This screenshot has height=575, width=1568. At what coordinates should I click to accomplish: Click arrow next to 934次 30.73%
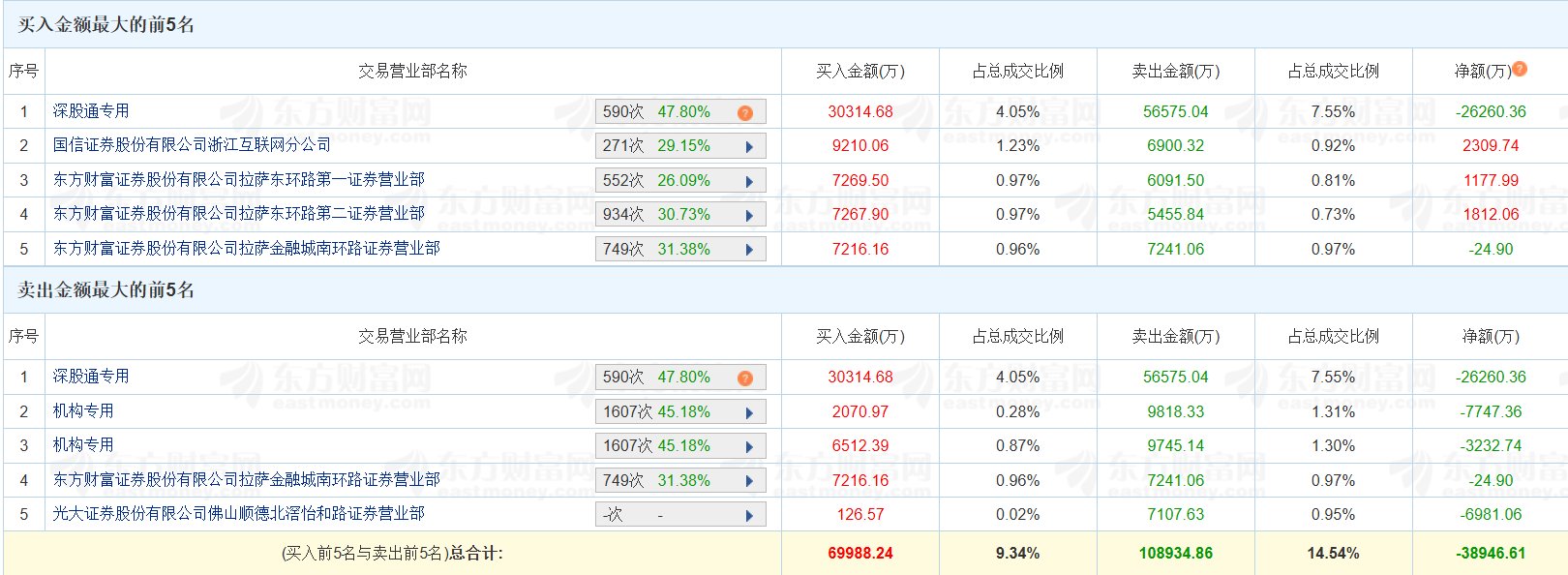pos(749,216)
